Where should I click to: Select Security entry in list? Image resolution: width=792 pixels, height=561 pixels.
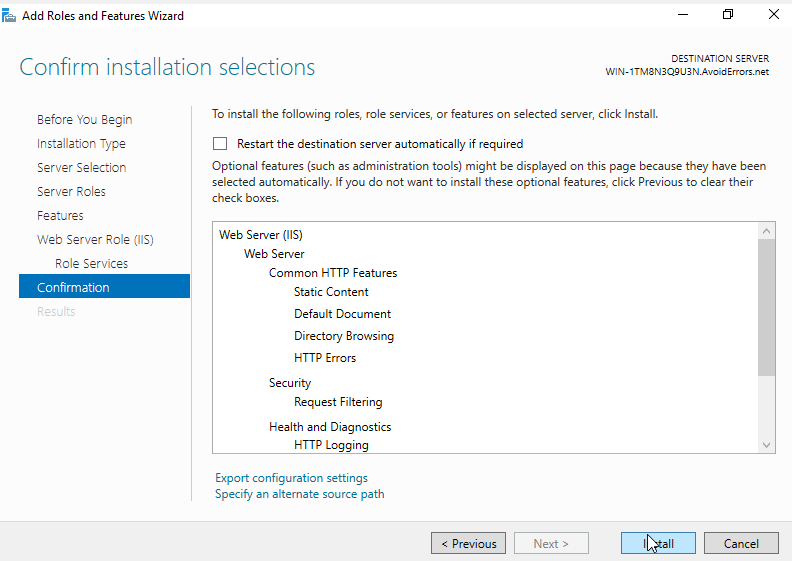click(x=290, y=383)
